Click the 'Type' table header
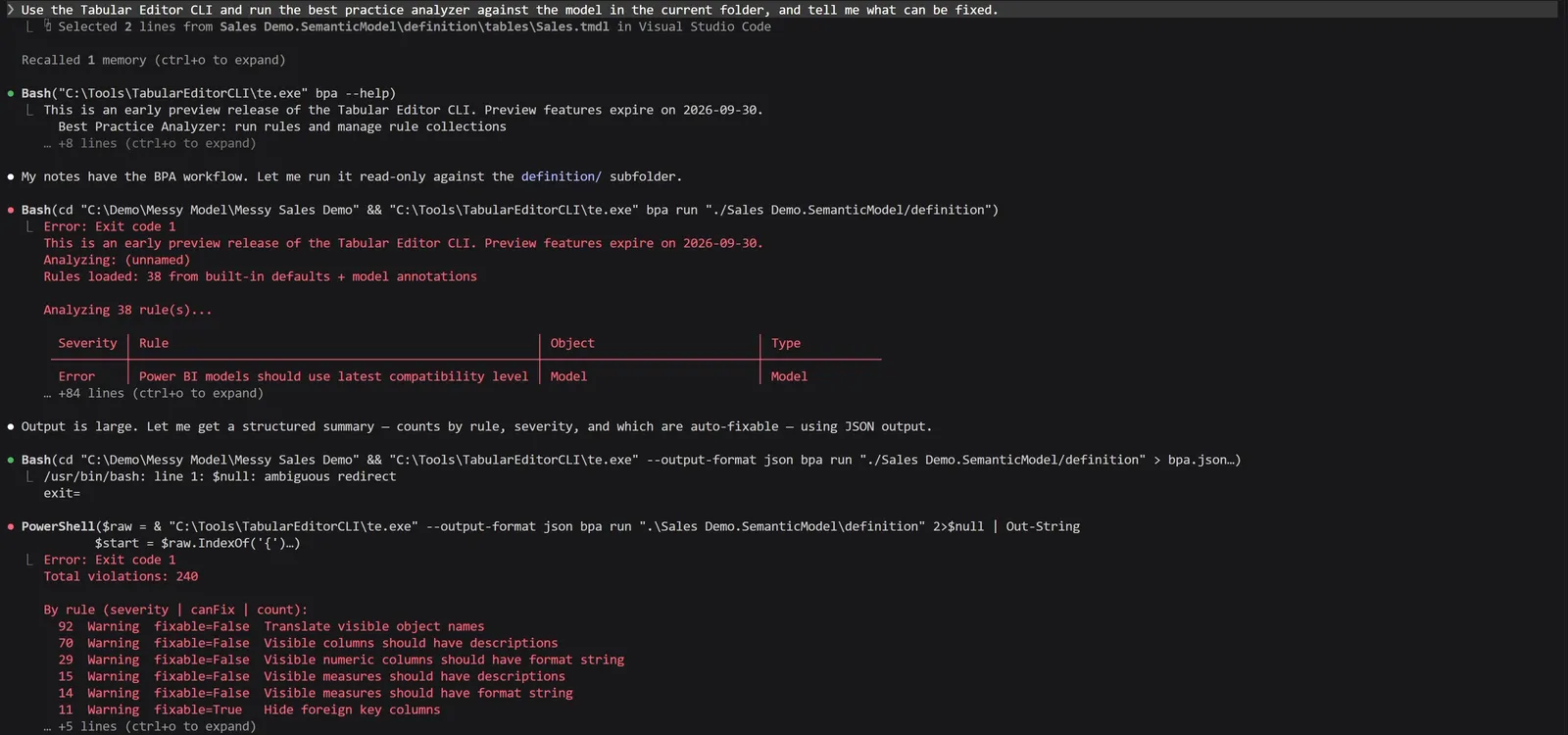 pyautogui.click(x=786, y=343)
